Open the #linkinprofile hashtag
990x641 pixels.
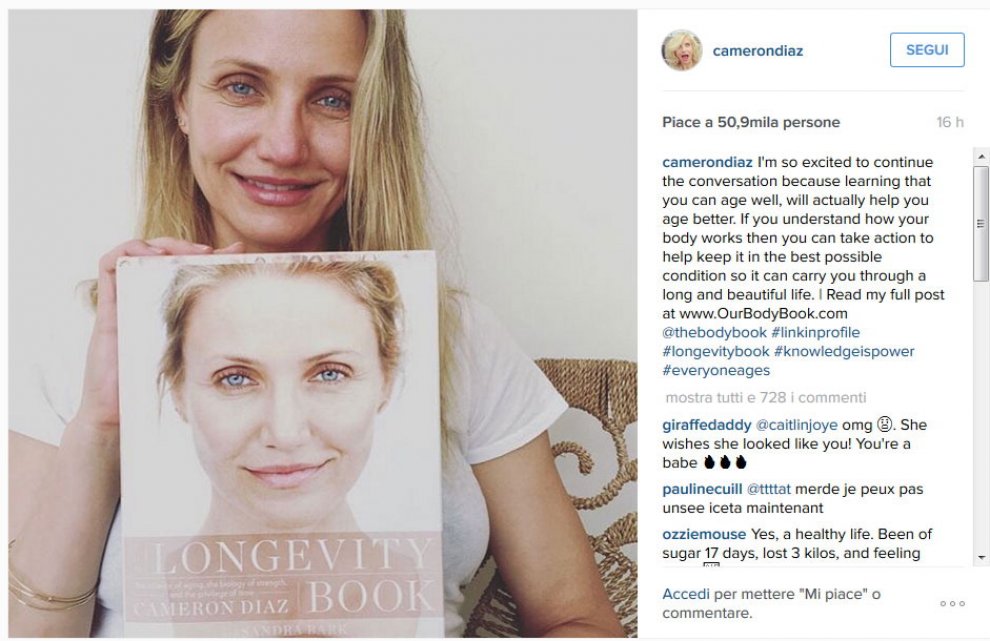tap(815, 332)
